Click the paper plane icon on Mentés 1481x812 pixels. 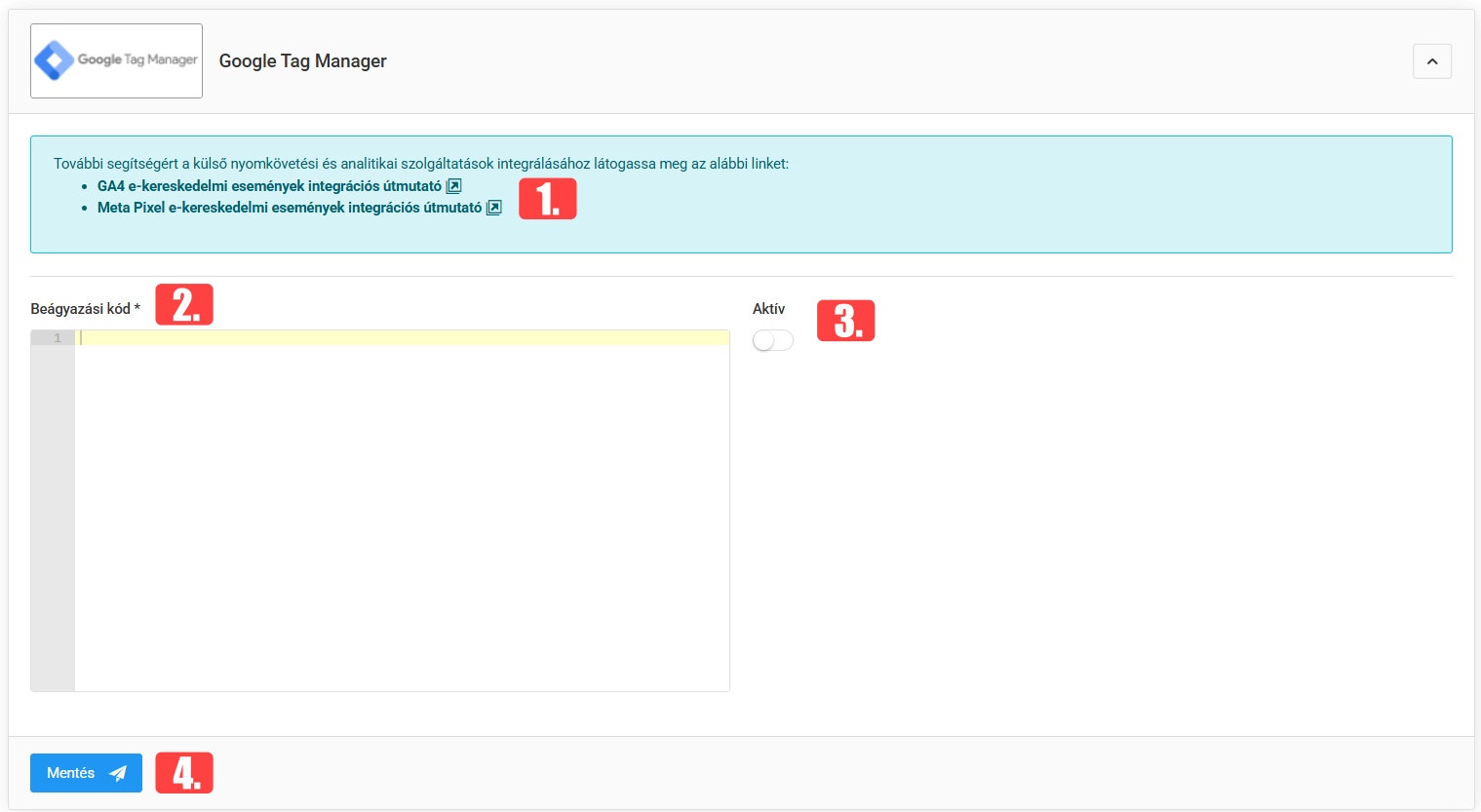pyautogui.click(x=118, y=773)
